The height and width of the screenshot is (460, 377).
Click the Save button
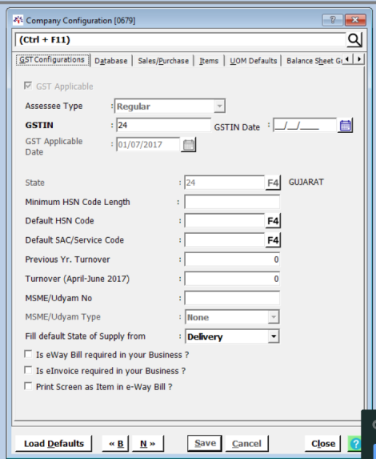pyautogui.click(x=205, y=443)
